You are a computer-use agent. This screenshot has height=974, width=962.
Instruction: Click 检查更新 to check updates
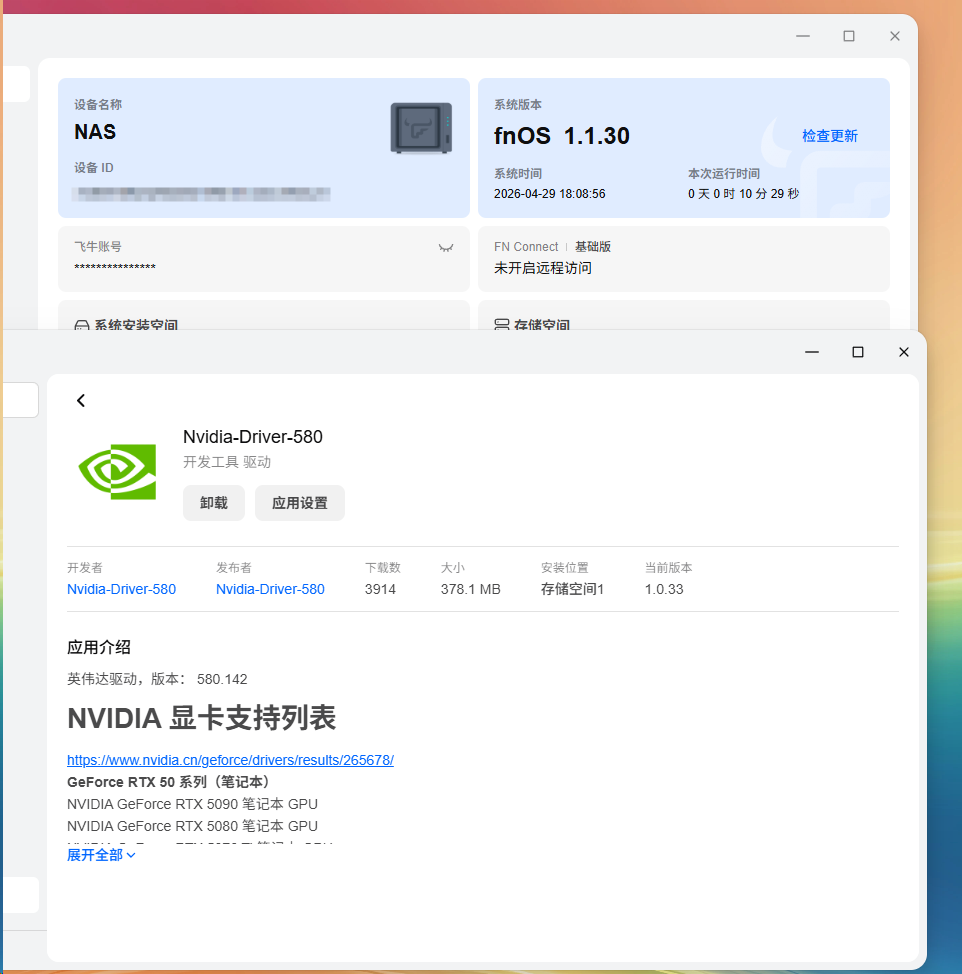(x=830, y=136)
